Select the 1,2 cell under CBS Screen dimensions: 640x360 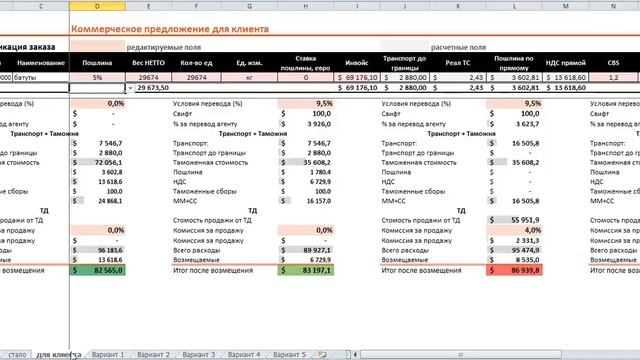pos(613,78)
